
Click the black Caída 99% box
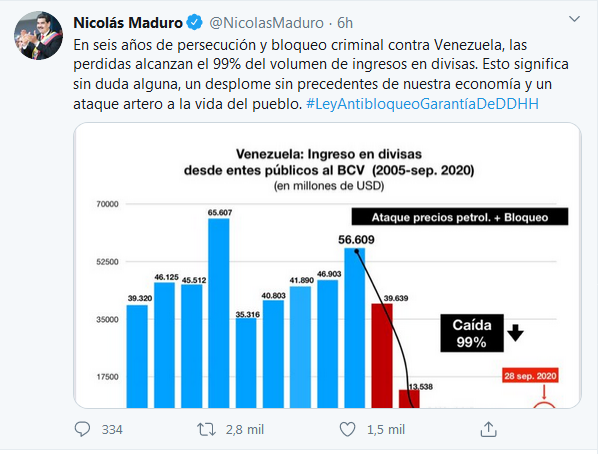pos(472,333)
